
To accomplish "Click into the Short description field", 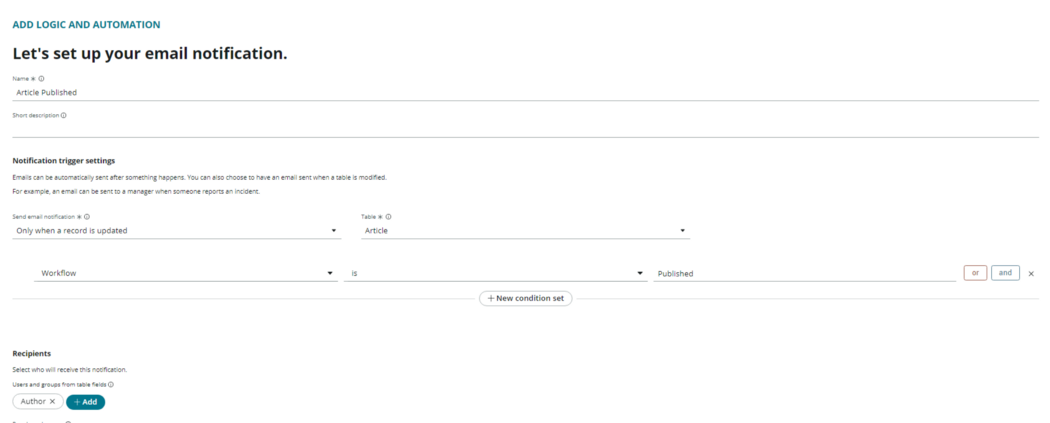I will pyautogui.click(x=526, y=129).
